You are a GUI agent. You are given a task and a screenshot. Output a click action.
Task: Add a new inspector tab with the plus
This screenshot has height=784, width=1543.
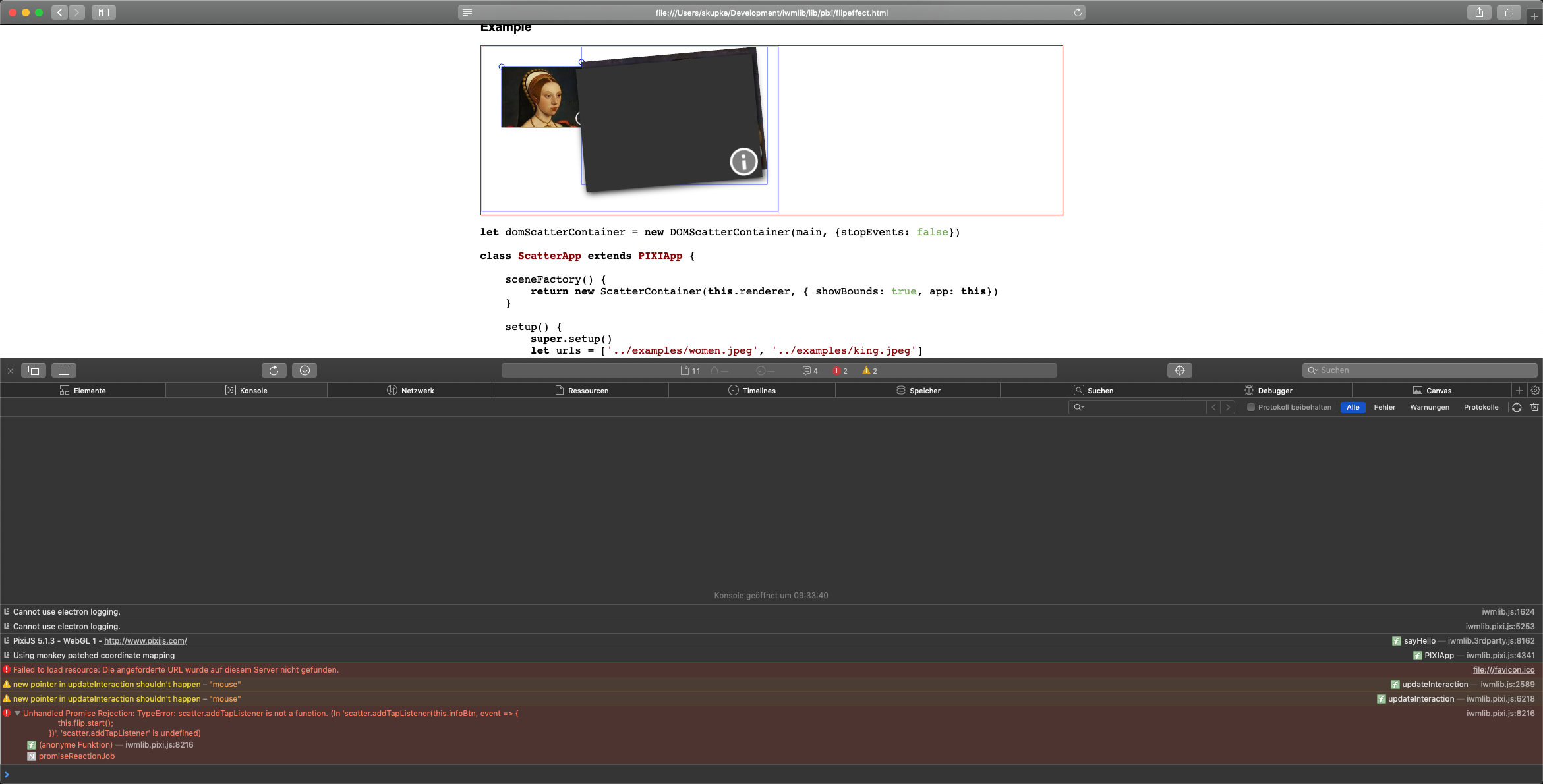1519,391
